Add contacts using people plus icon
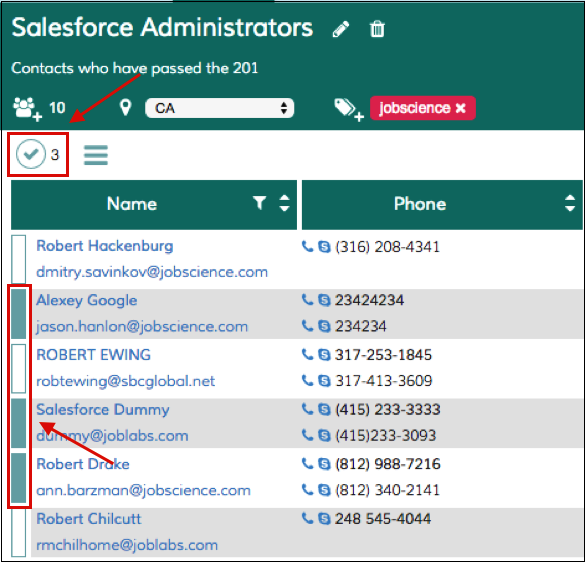The width and height of the screenshot is (586, 563). click(x=27, y=109)
